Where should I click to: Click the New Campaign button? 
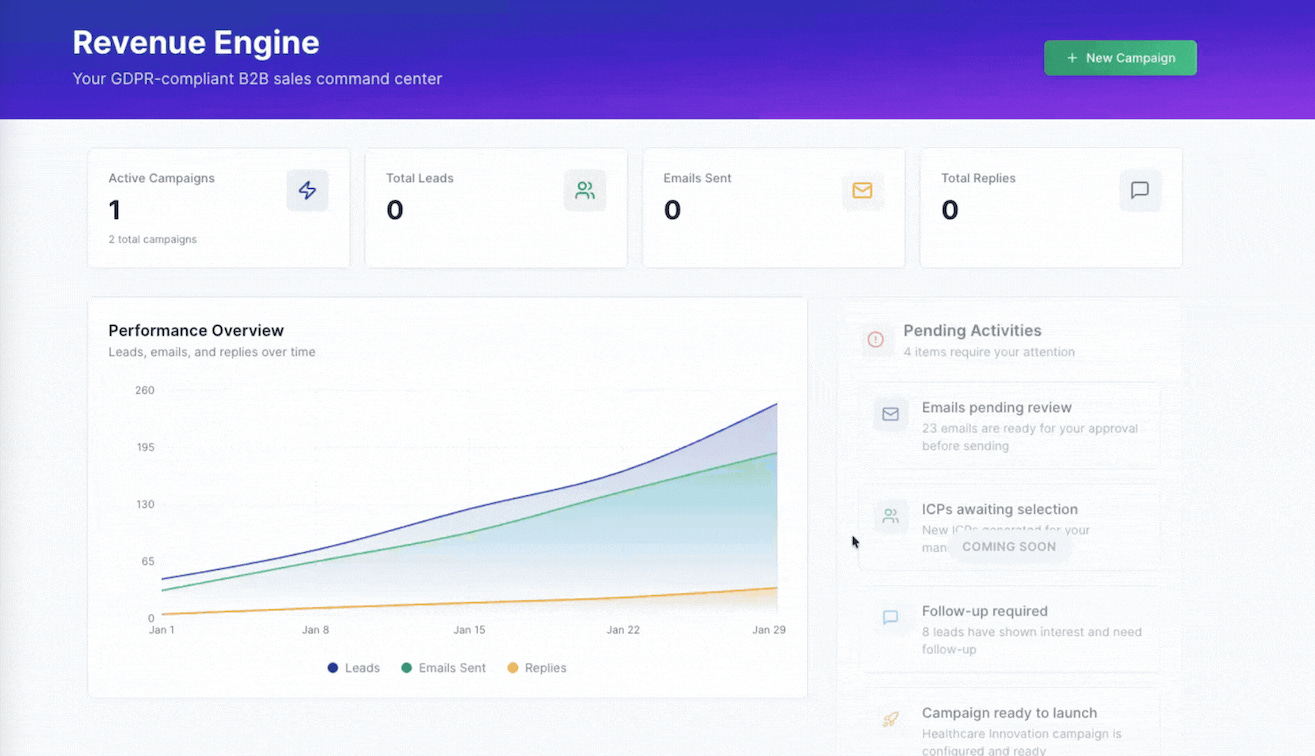(1120, 58)
